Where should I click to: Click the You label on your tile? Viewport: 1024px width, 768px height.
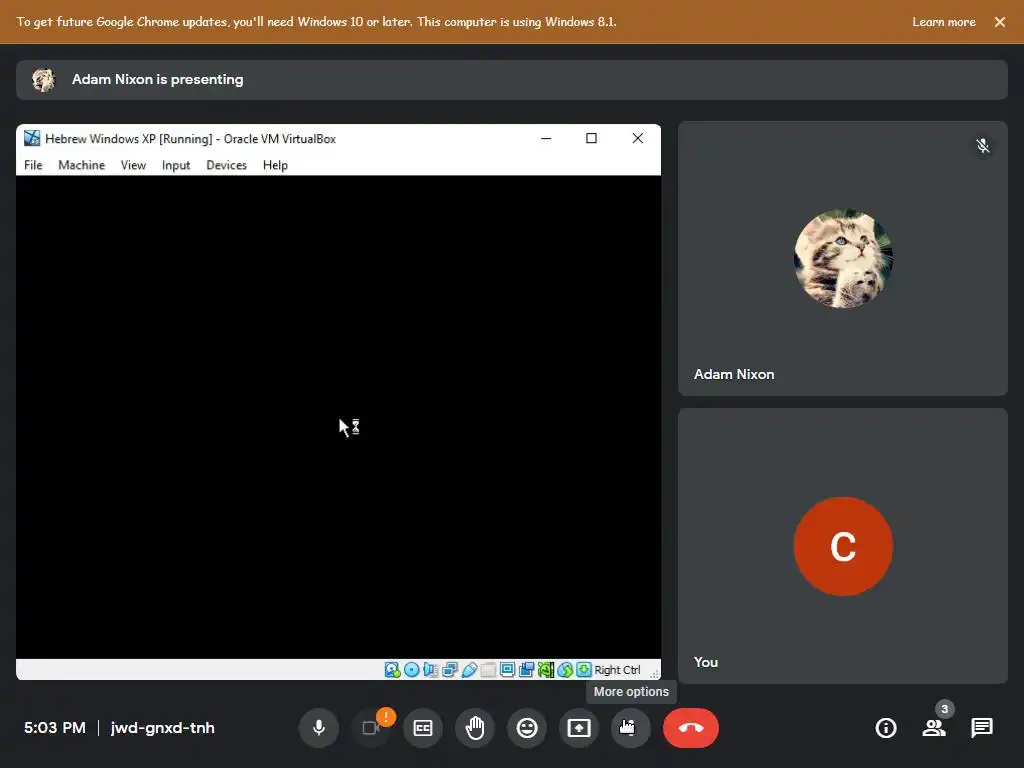point(706,662)
